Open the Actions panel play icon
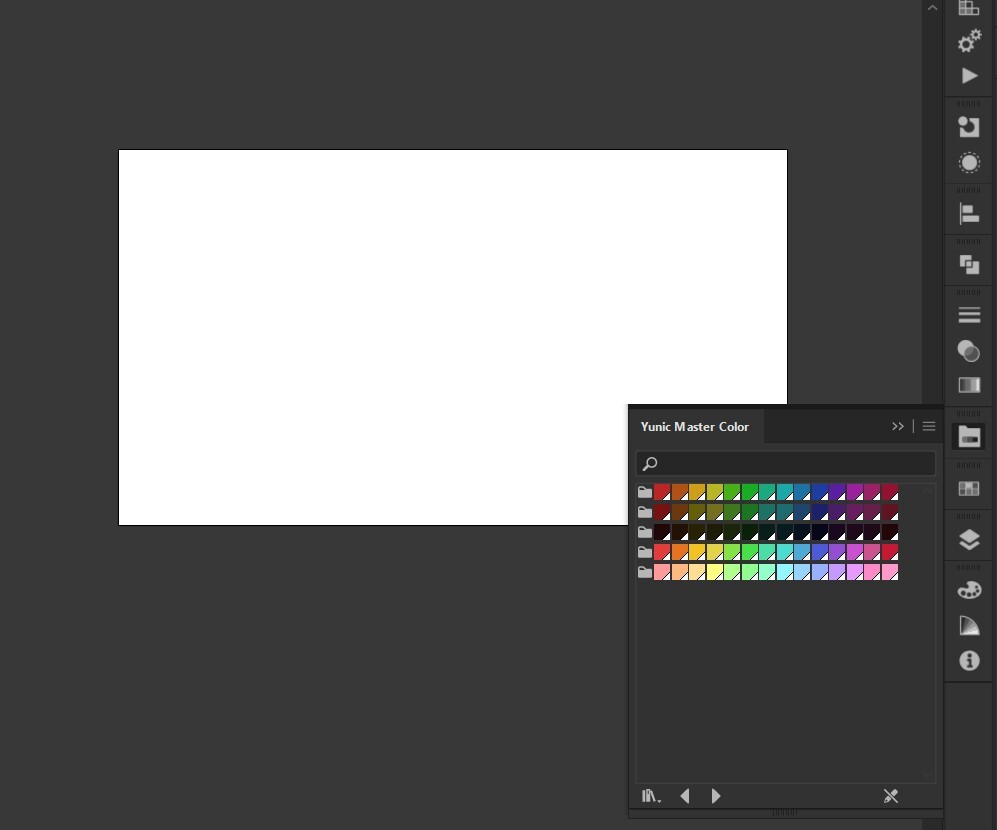The height and width of the screenshot is (830, 997). [969, 76]
